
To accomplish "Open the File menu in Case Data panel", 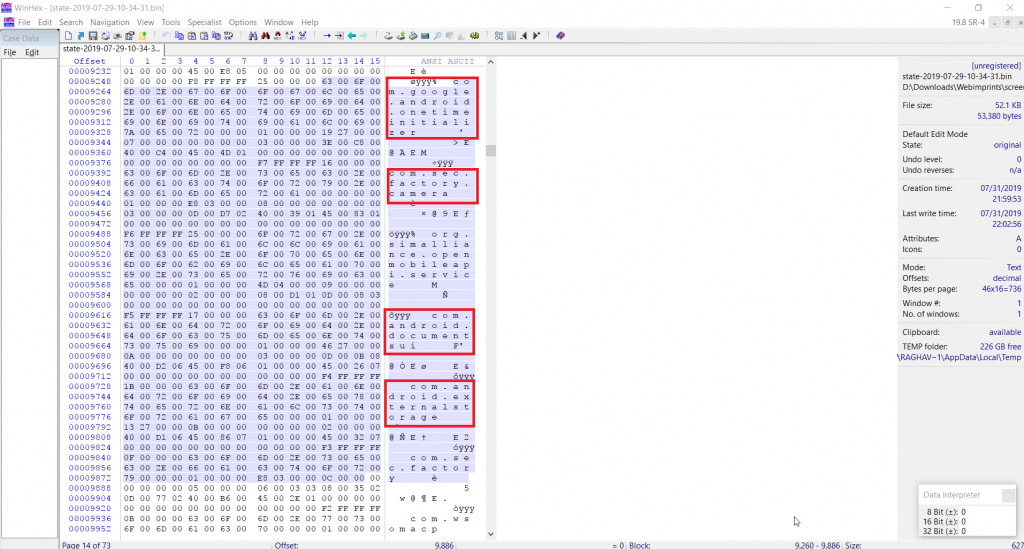I will point(10,52).
